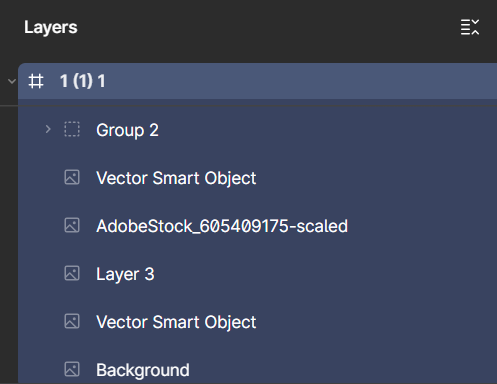The height and width of the screenshot is (384, 497).
Task: Select the 1 (1) 1 frame layer
Action: pyautogui.click(x=257, y=81)
